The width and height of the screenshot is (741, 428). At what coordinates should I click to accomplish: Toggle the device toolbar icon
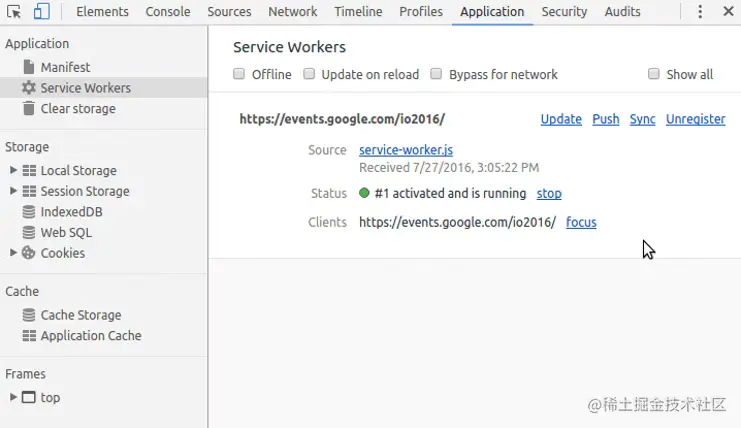tap(42, 11)
